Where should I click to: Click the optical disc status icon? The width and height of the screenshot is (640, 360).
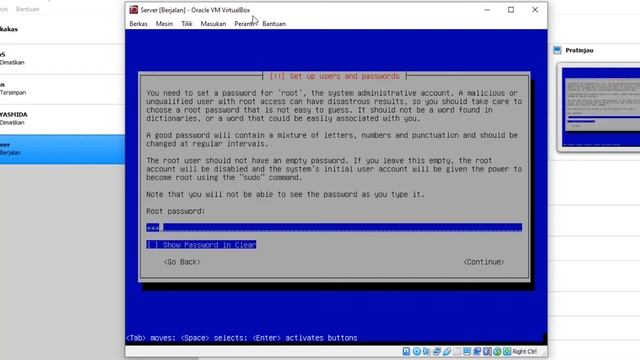417,351
